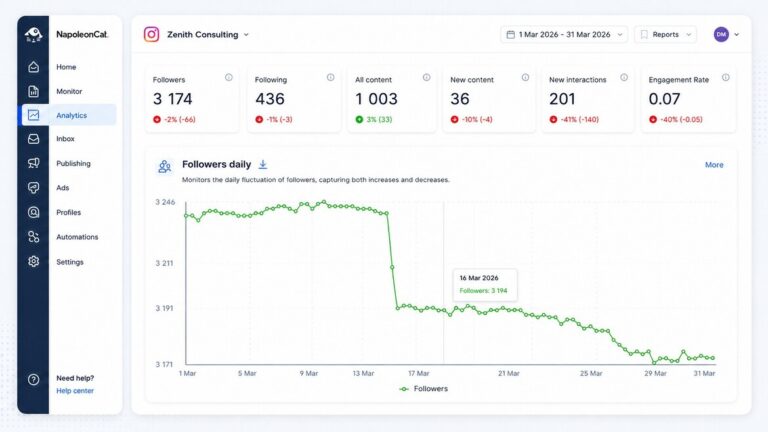Image resolution: width=768 pixels, height=432 pixels.
Task: Click the Profiles icon in sidebar
Action: tap(33, 212)
